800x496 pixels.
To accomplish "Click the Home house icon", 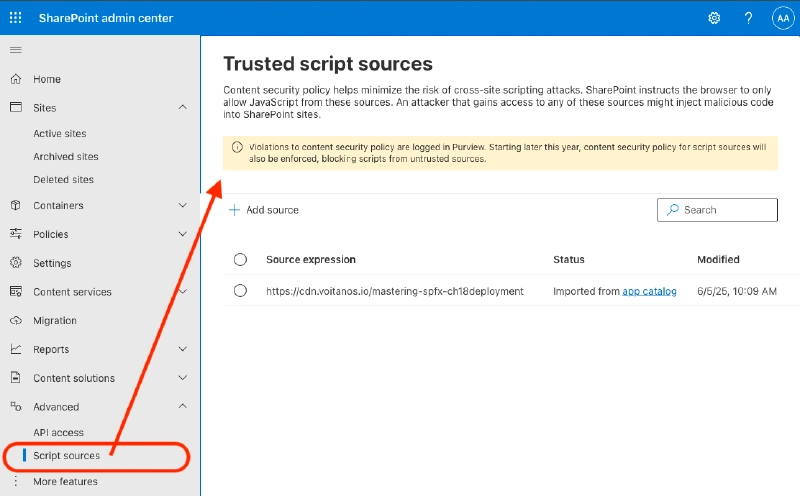I will pos(16,79).
